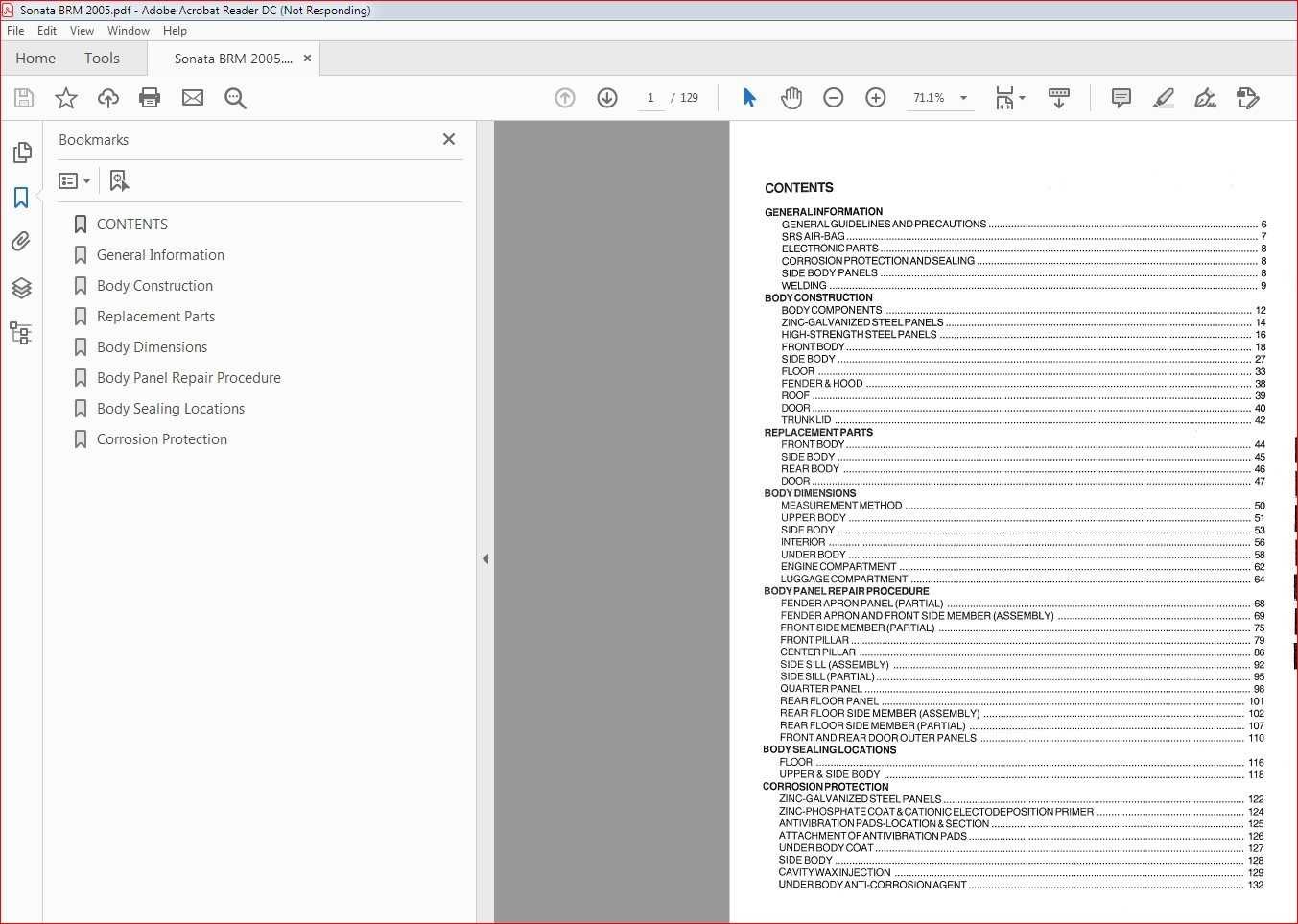Print the document
Viewport: 1298px width, 924px height.
[x=150, y=98]
